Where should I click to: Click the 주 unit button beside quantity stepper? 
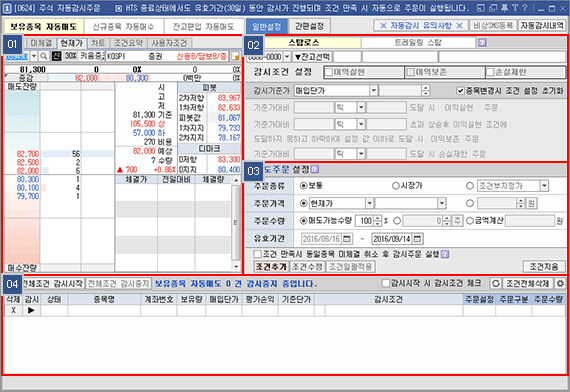pos(457,221)
